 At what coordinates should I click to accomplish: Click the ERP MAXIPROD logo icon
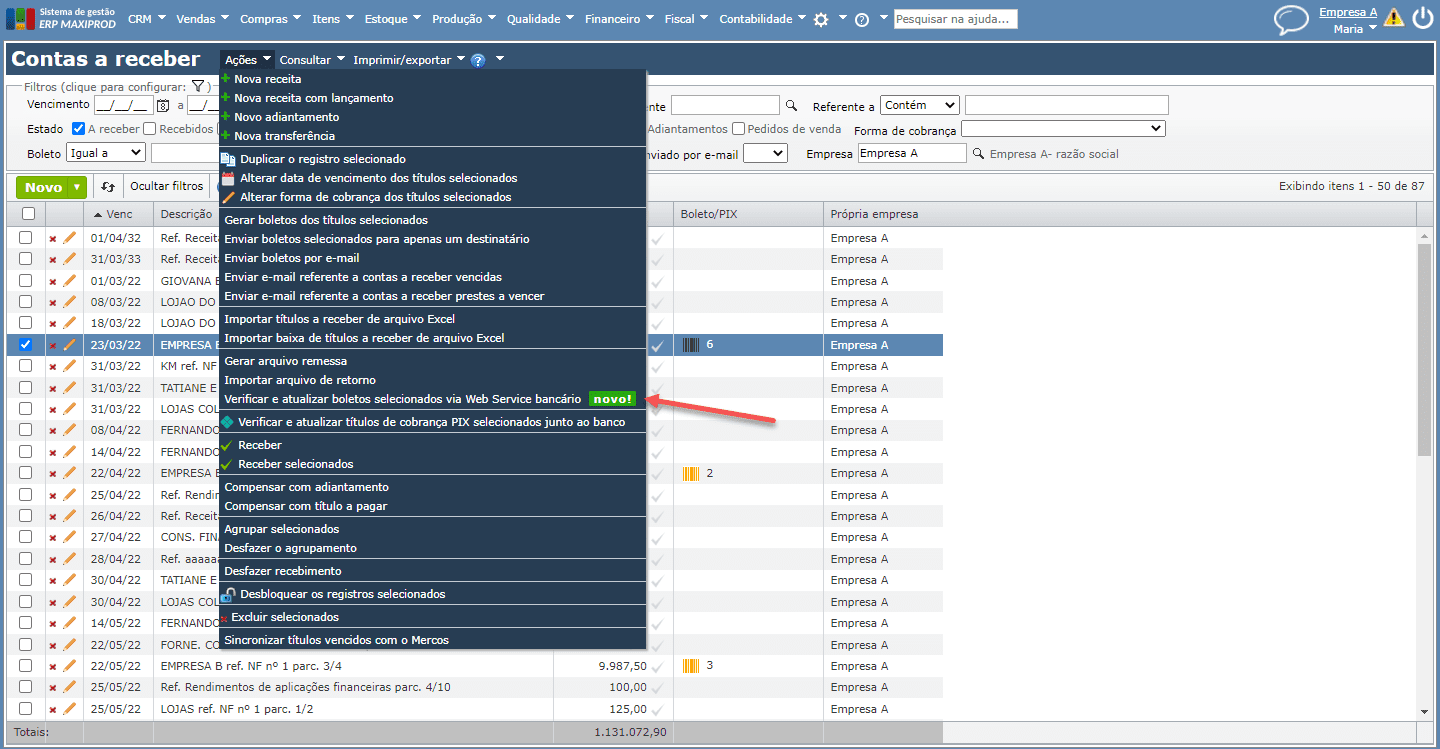click(20, 18)
